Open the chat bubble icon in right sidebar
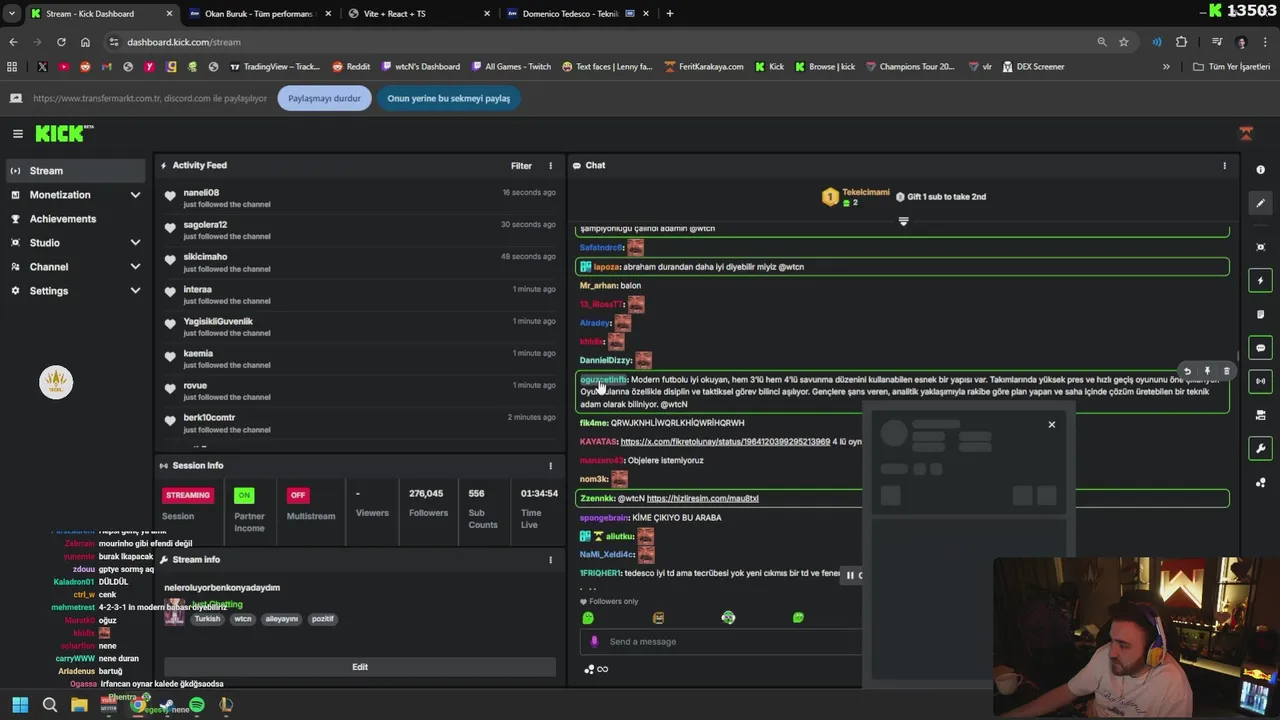1280x720 pixels. (1260, 348)
